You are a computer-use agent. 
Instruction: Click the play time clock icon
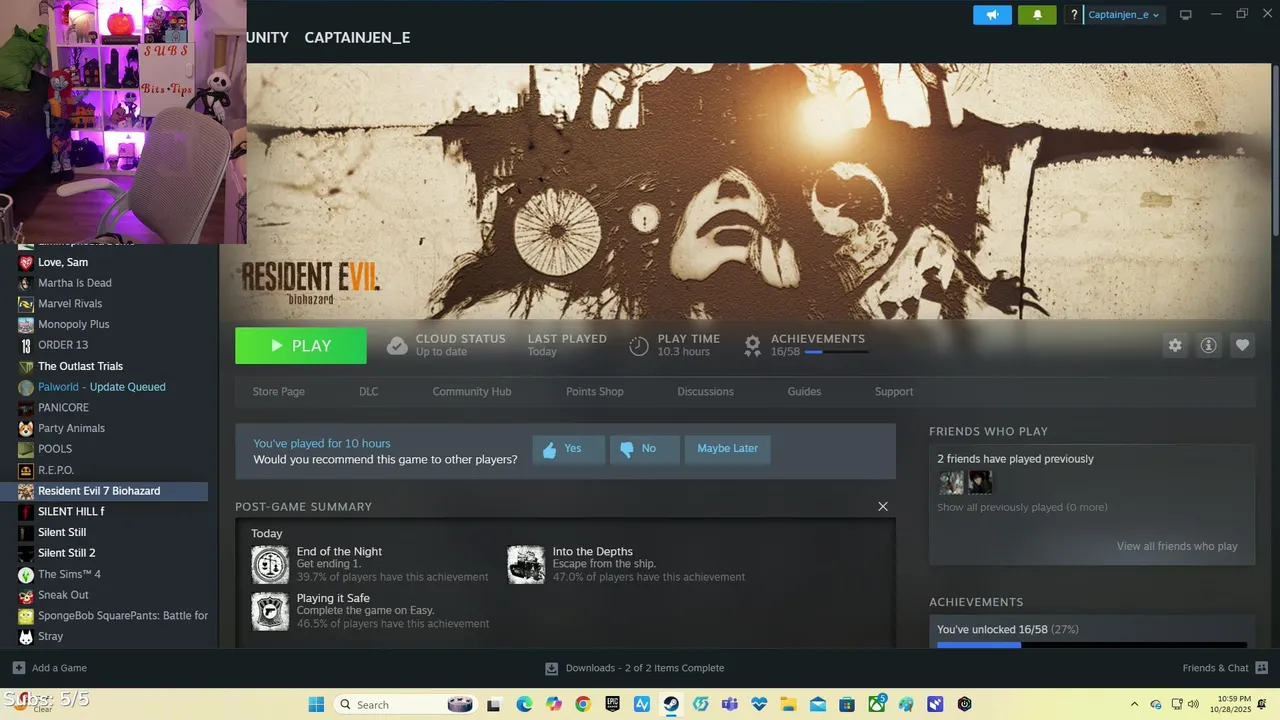[x=639, y=346]
